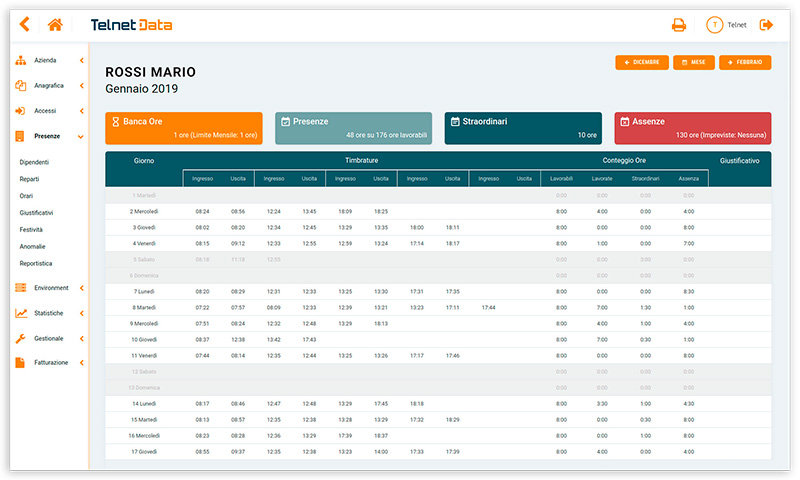
Task: Select the 4 Venerdì row label
Action: 144,243
